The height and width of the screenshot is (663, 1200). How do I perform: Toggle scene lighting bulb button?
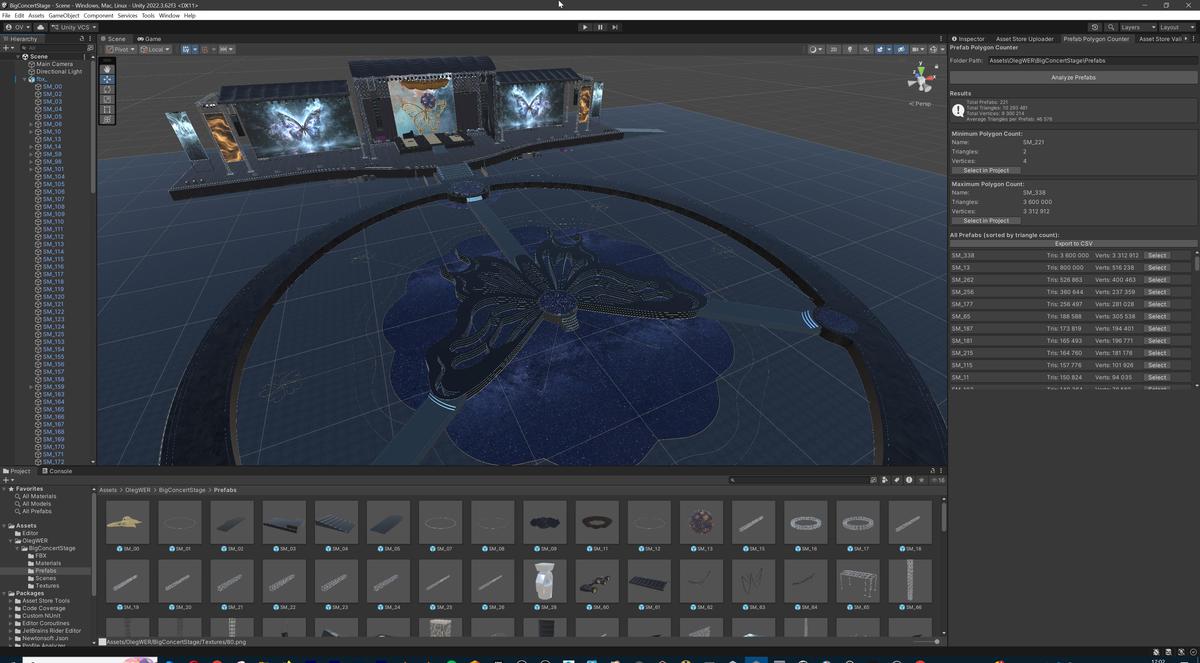850,49
